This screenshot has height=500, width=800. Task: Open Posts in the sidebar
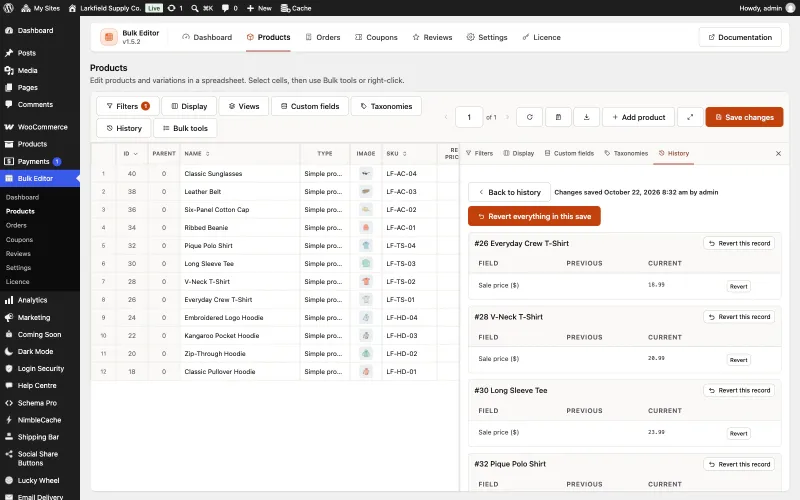[x=27, y=53]
